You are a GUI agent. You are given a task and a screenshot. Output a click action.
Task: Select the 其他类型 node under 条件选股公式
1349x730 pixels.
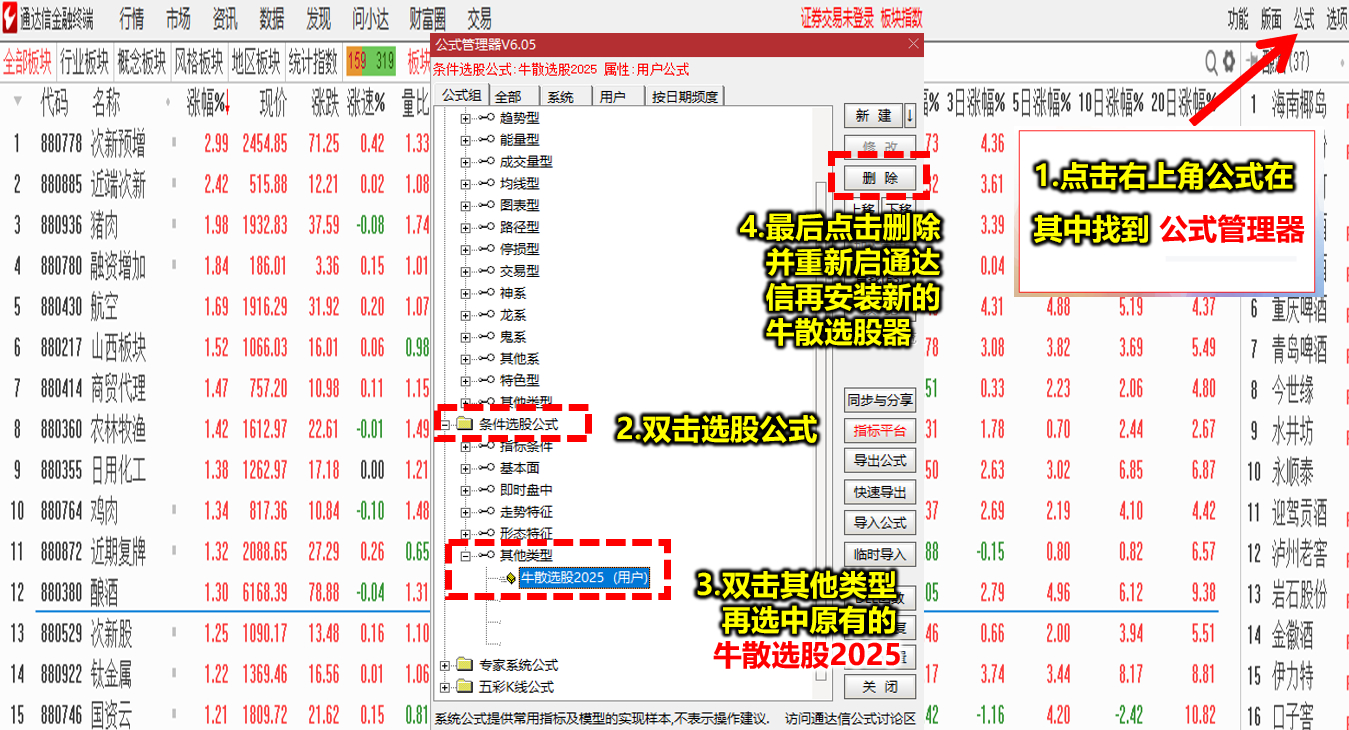[526, 555]
